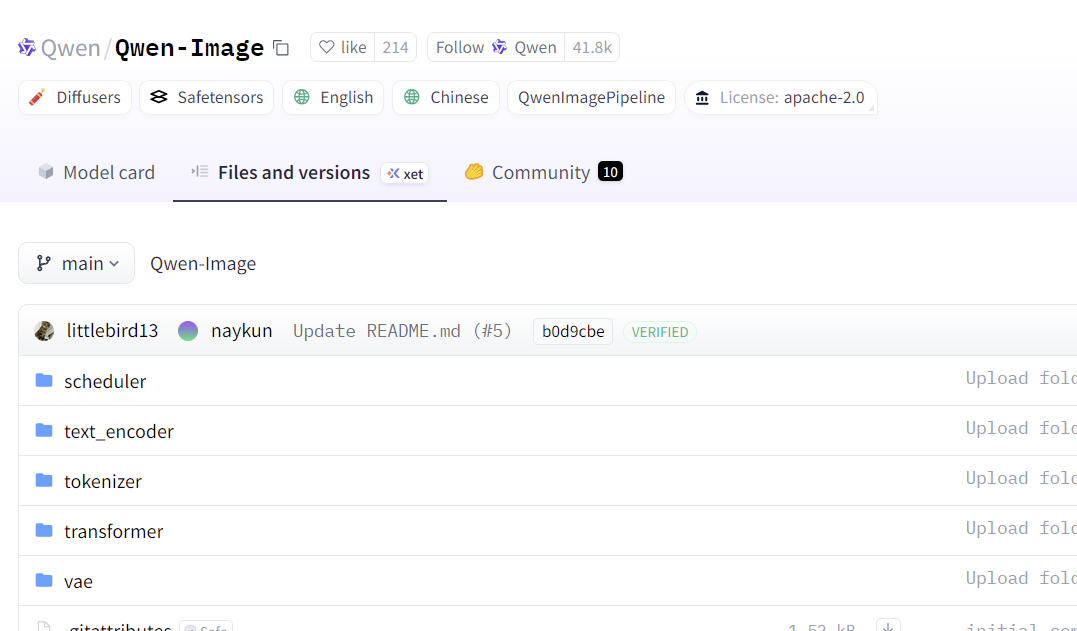
Task: Click the xet badge
Action: tap(405, 174)
